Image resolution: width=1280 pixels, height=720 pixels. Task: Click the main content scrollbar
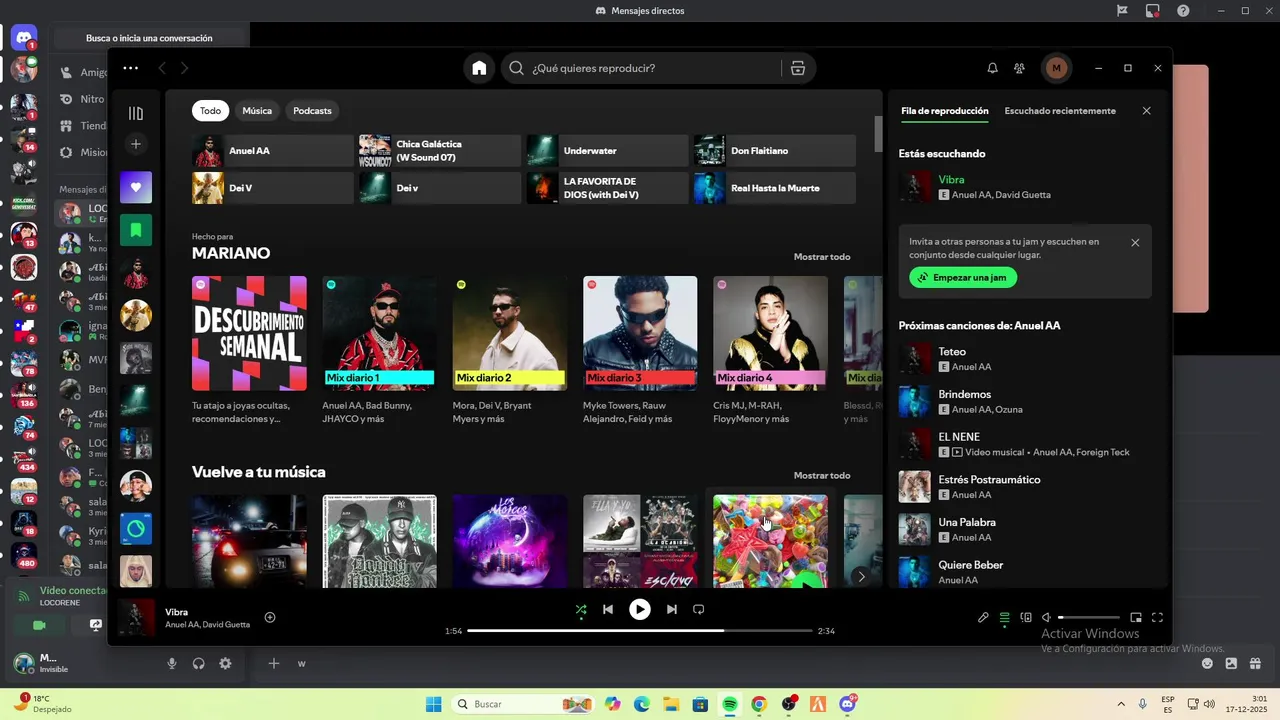tap(879, 133)
